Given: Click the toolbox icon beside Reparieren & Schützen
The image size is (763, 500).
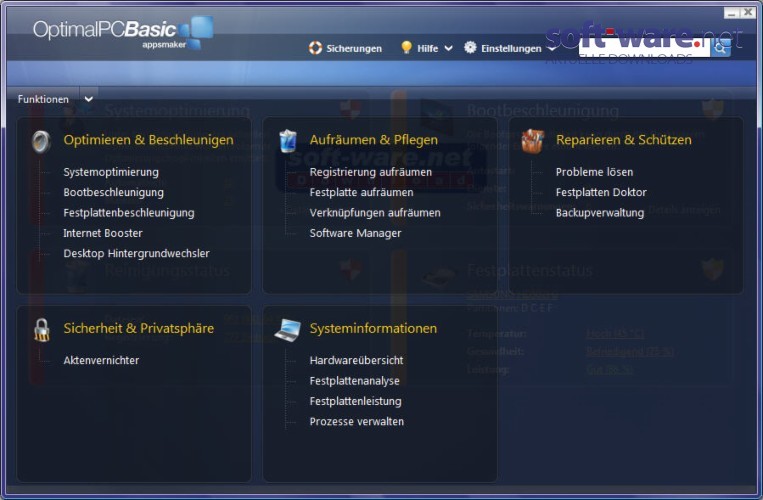Looking at the screenshot, I should pos(533,141).
